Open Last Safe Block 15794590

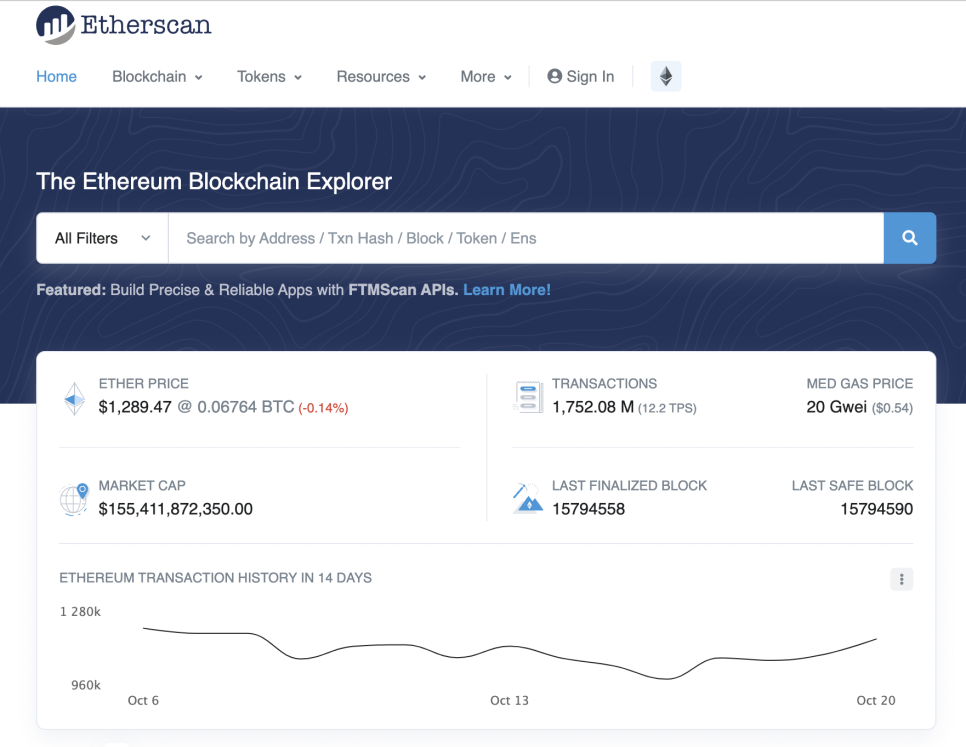pos(877,509)
